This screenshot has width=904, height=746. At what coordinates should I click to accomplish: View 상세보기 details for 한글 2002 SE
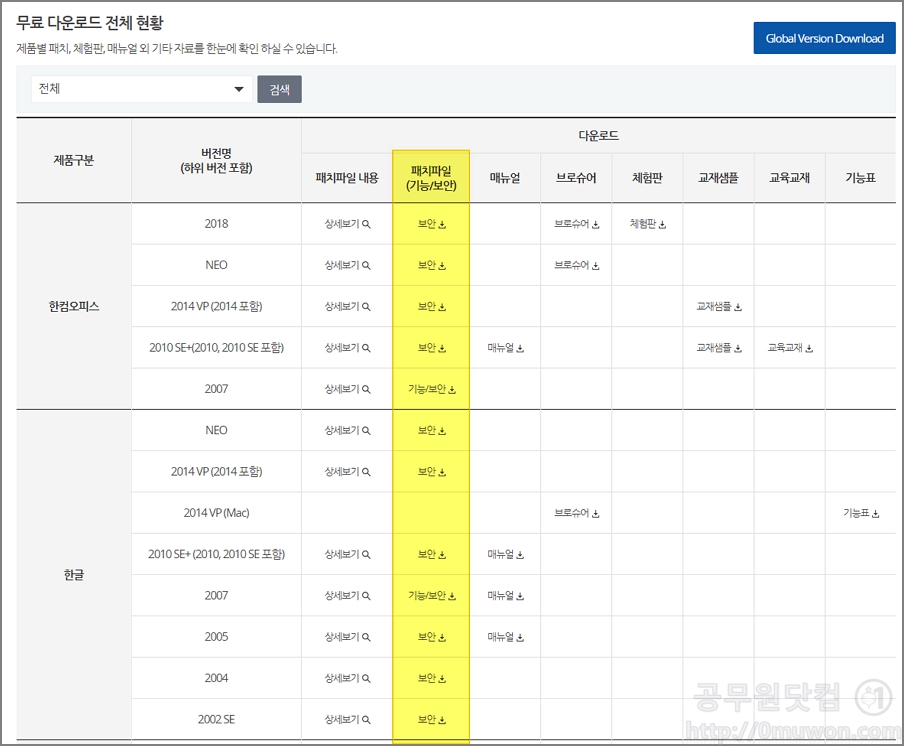pos(347,719)
